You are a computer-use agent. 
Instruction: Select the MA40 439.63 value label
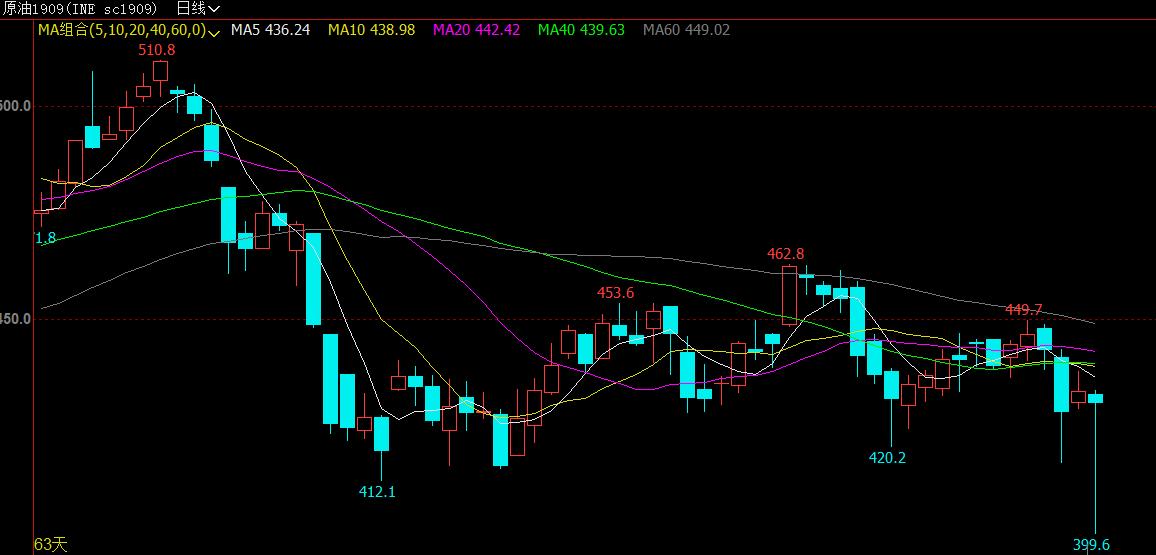581,30
